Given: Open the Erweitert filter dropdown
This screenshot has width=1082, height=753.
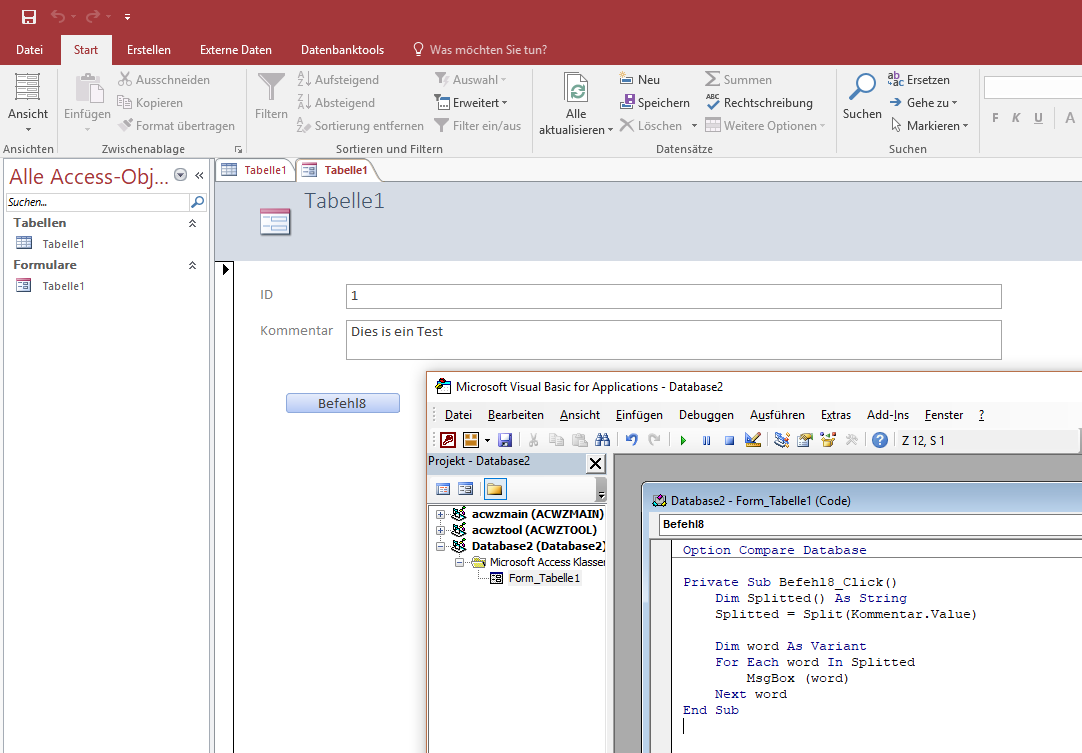Looking at the screenshot, I should [x=471, y=102].
